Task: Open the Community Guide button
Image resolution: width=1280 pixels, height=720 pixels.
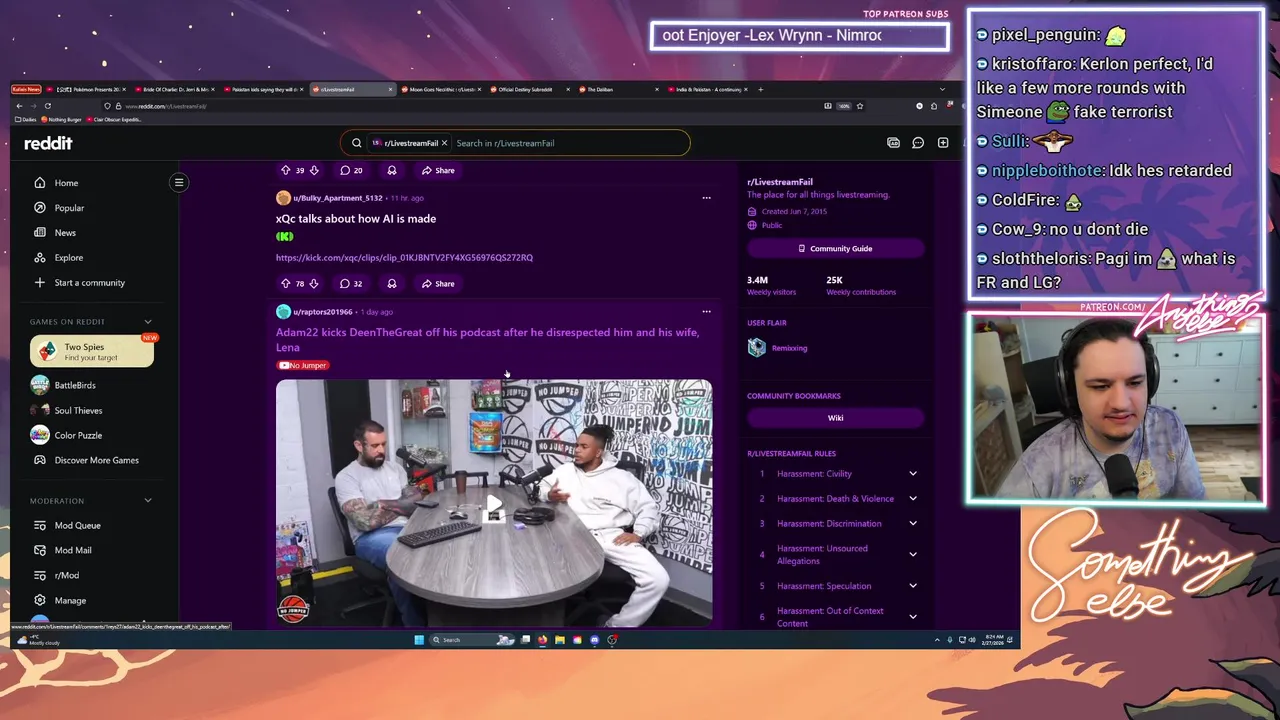Action: [835, 248]
